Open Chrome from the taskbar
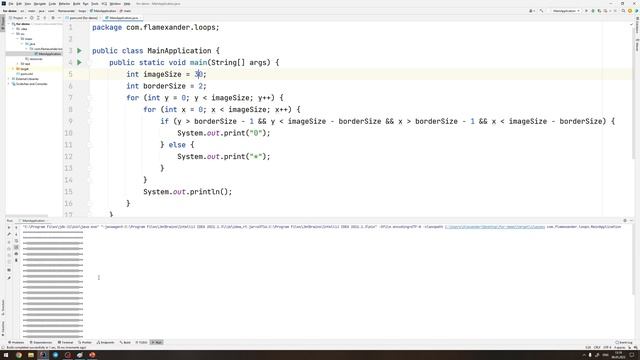The width and height of the screenshot is (640, 360). click(19, 355)
